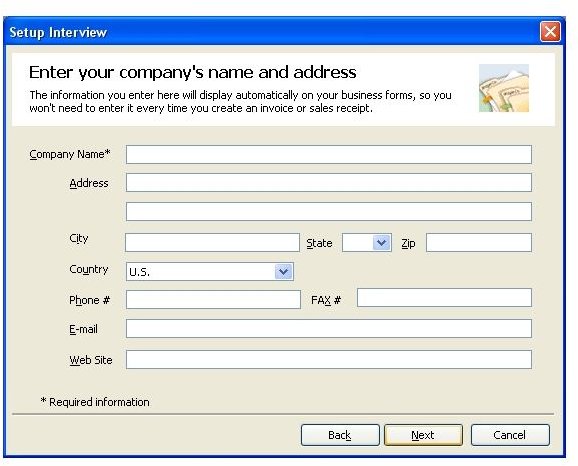Focus the E-mail text field

(x=329, y=328)
